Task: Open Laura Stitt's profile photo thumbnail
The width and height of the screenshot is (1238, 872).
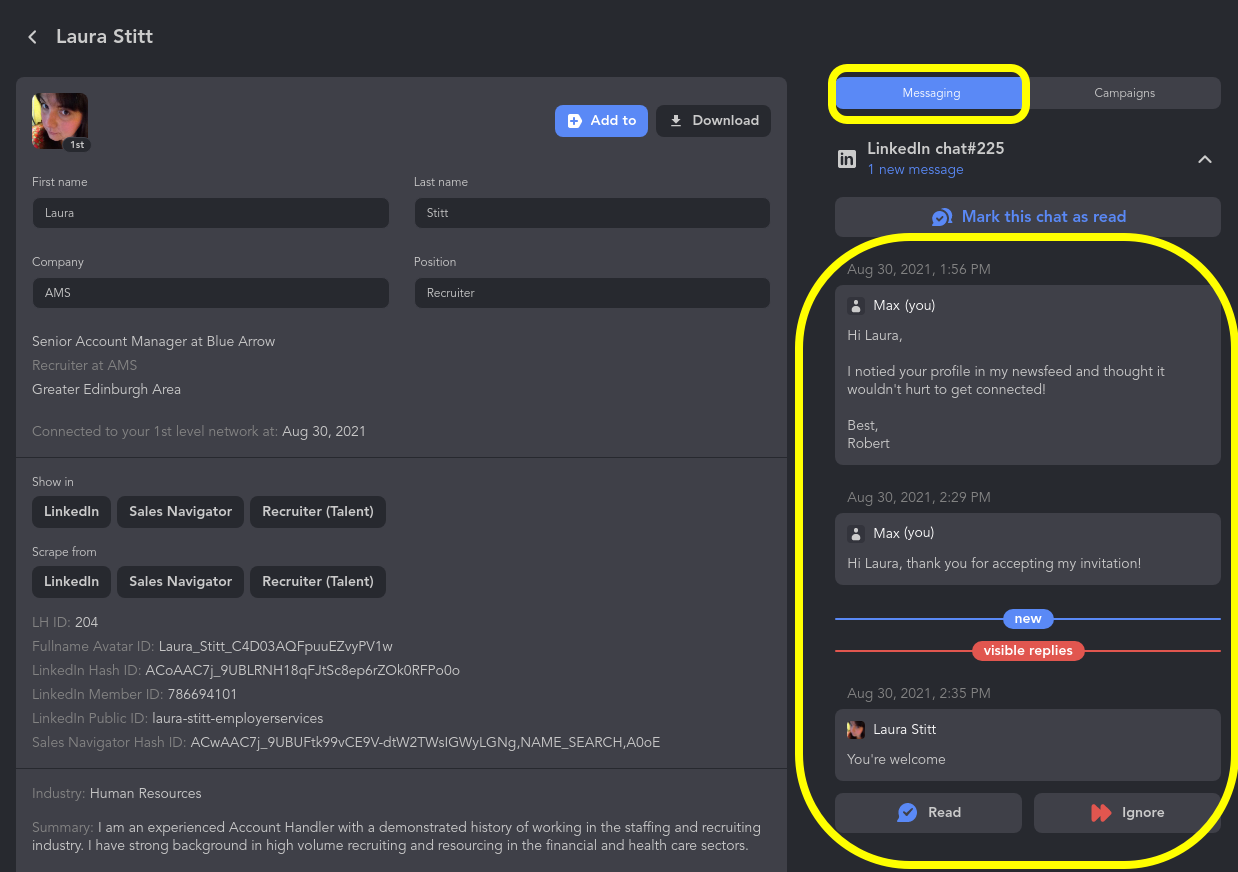Action: pos(60,121)
